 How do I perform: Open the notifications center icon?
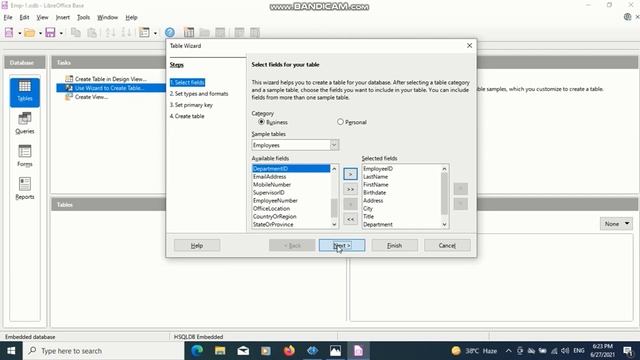click(628, 351)
